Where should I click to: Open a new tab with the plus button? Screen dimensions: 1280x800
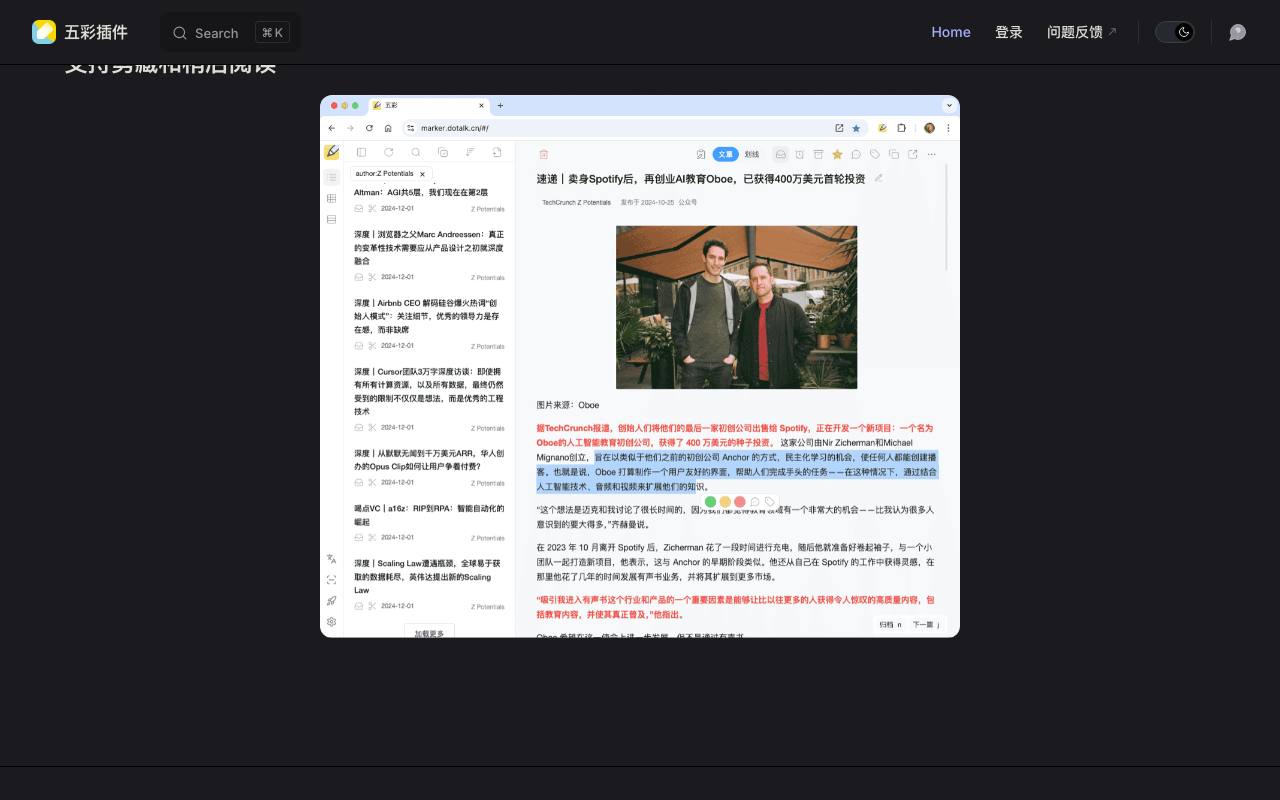(x=500, y=105)
